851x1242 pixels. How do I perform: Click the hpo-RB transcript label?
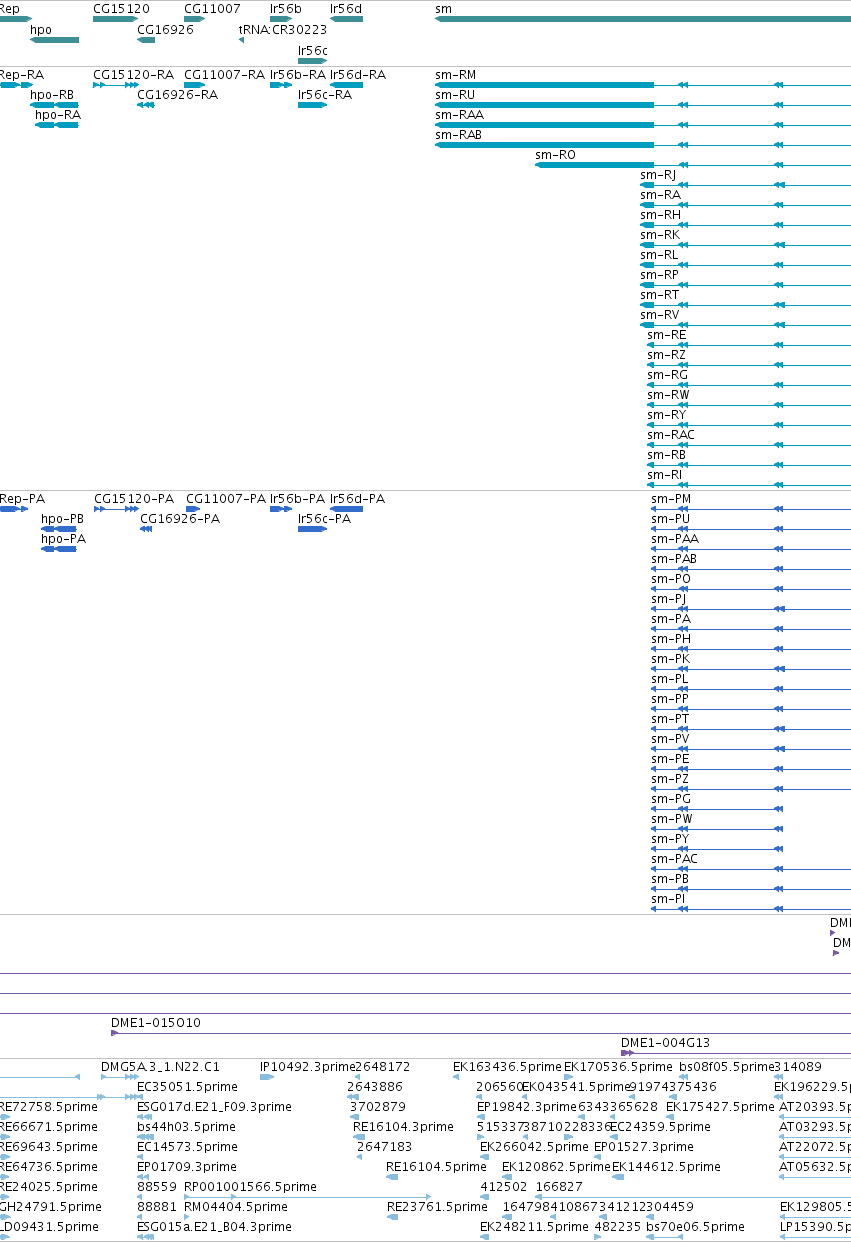[x=52, y=95]
